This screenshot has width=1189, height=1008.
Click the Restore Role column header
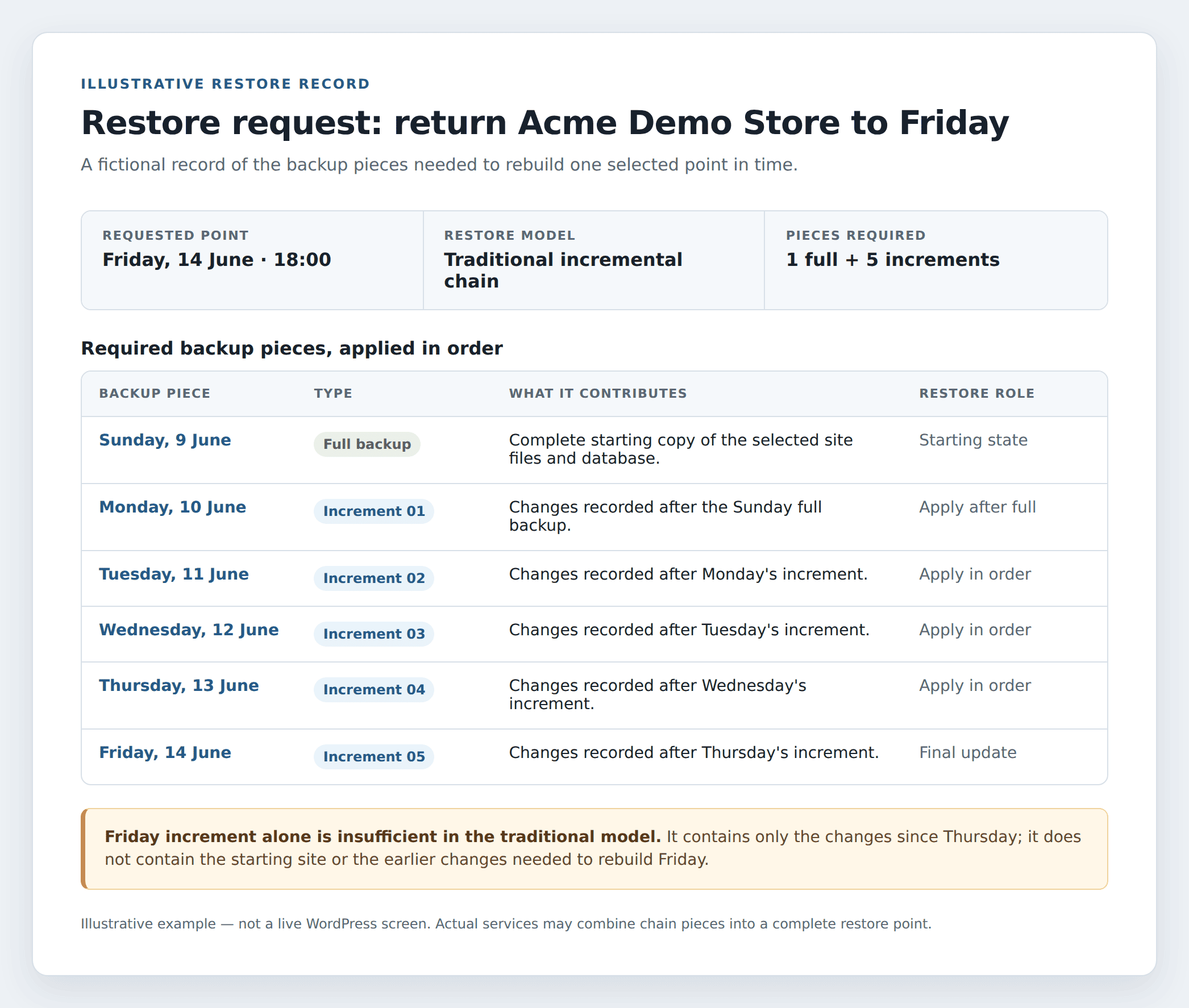click(x=977, y=393)
